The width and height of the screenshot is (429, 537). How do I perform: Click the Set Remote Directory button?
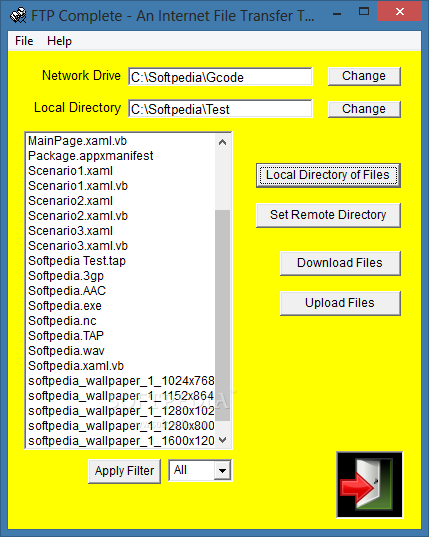pos(328,215)
